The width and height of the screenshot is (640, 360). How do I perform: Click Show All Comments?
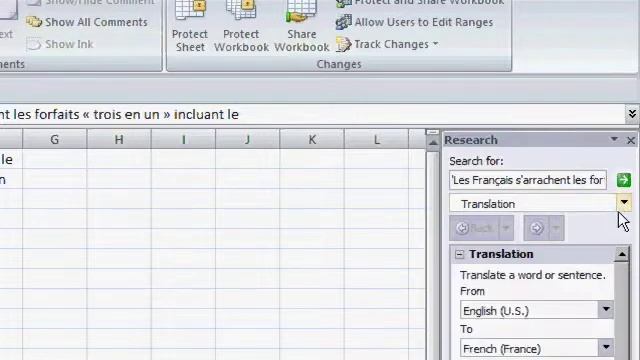(x=87, y=22)
